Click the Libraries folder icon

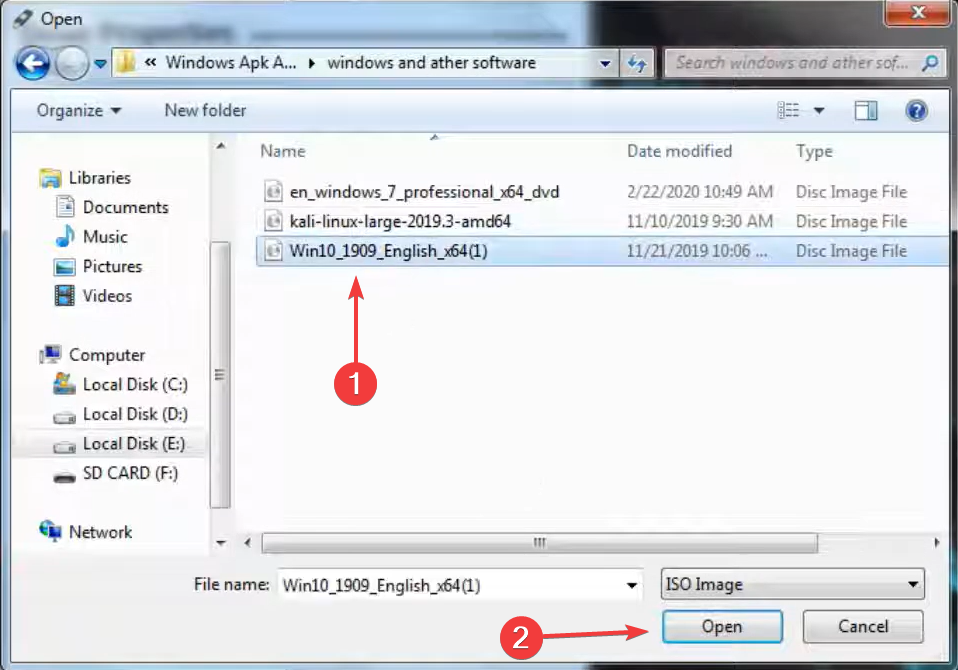point(50,178)
